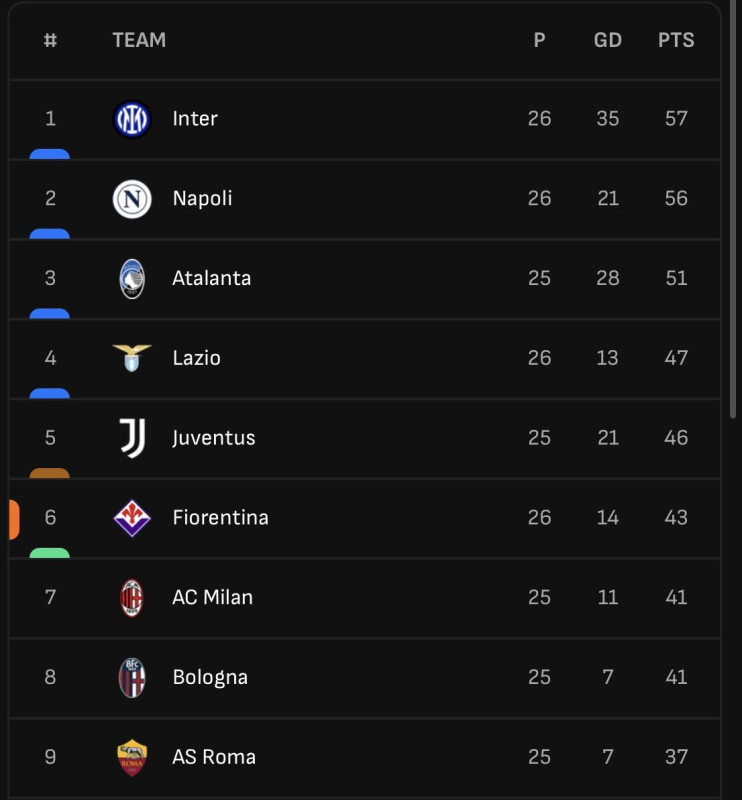Viewport: 742px width, 800px height.
Task: Open the Atalanta badge icon
Action: (x=132, y=279)
